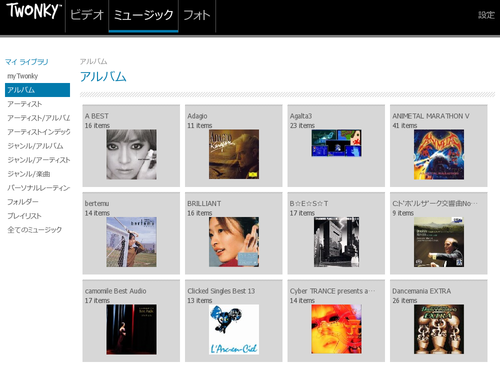Open the Adagio album cover
The width and height of the screenshot is (500, 366).
234,154
